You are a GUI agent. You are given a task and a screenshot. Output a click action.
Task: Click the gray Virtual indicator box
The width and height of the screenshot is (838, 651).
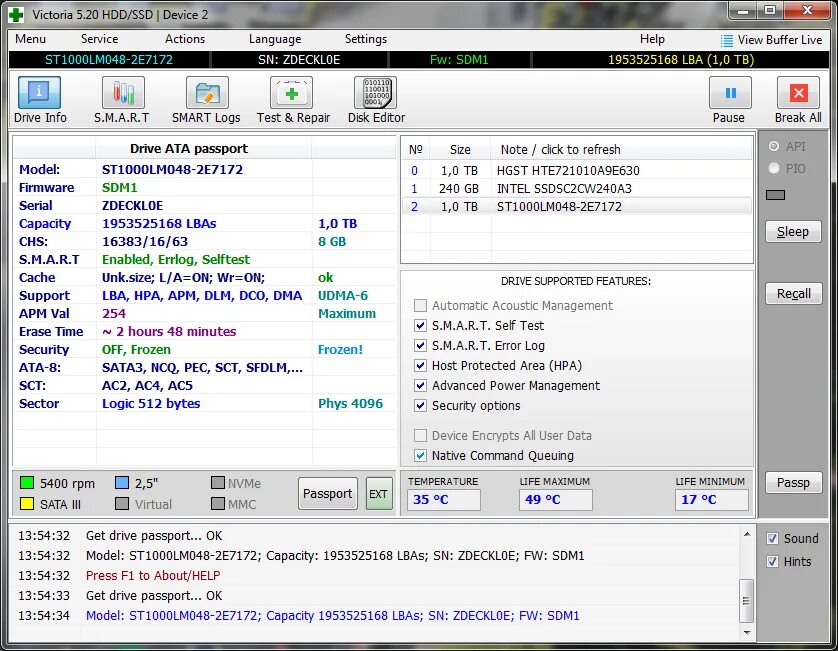point(122,503)
